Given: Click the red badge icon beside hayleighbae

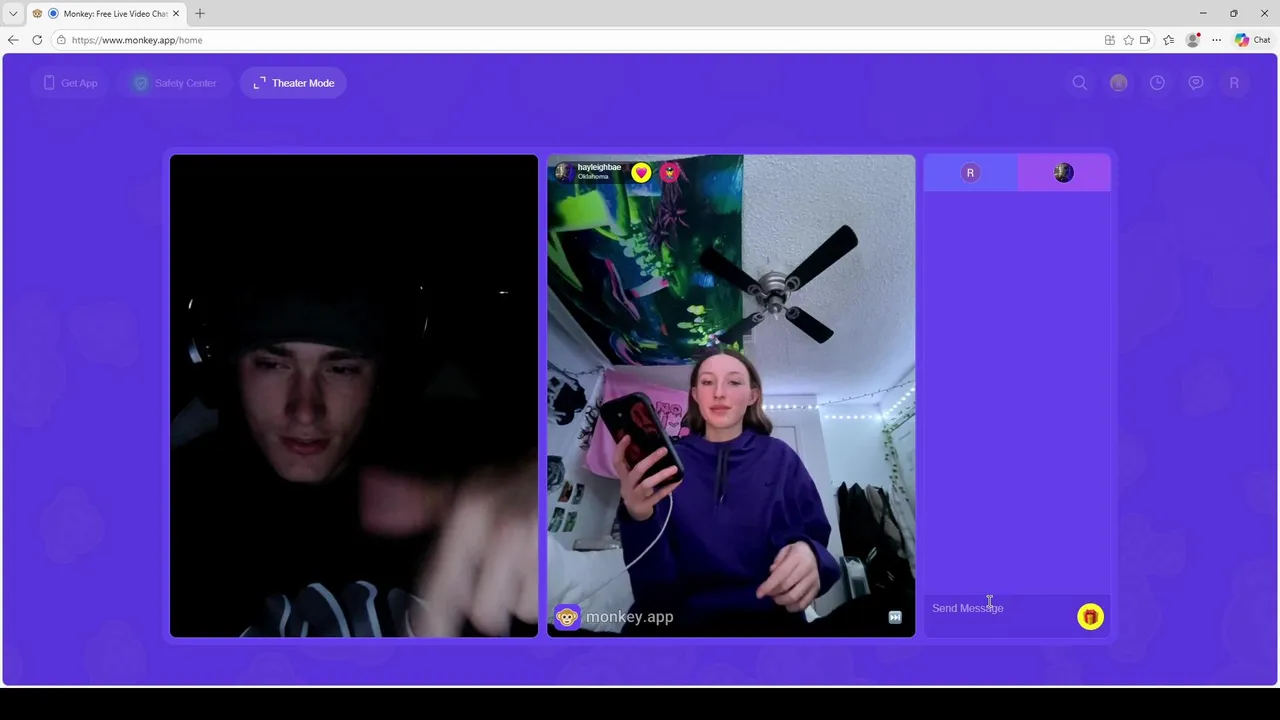Looking at the screenshot, I should (669, 172).
